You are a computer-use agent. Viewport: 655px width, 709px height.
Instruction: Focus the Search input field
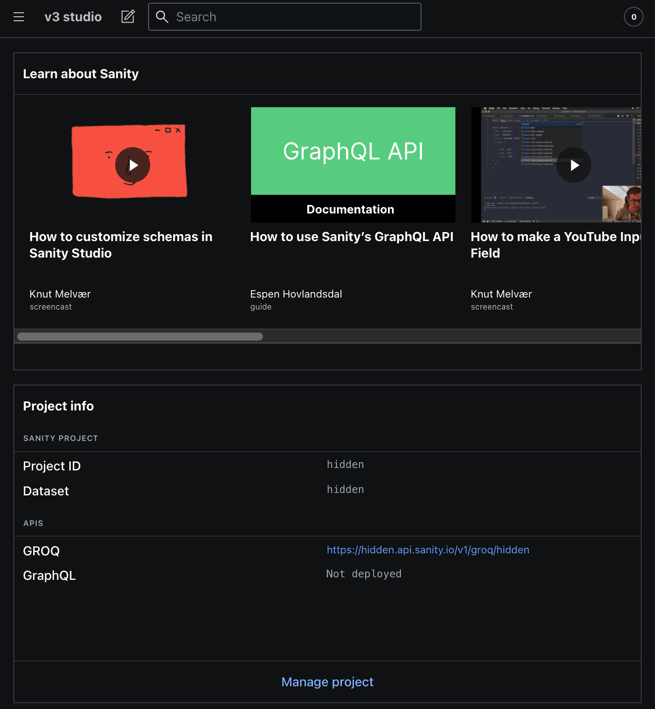[285, 17]
